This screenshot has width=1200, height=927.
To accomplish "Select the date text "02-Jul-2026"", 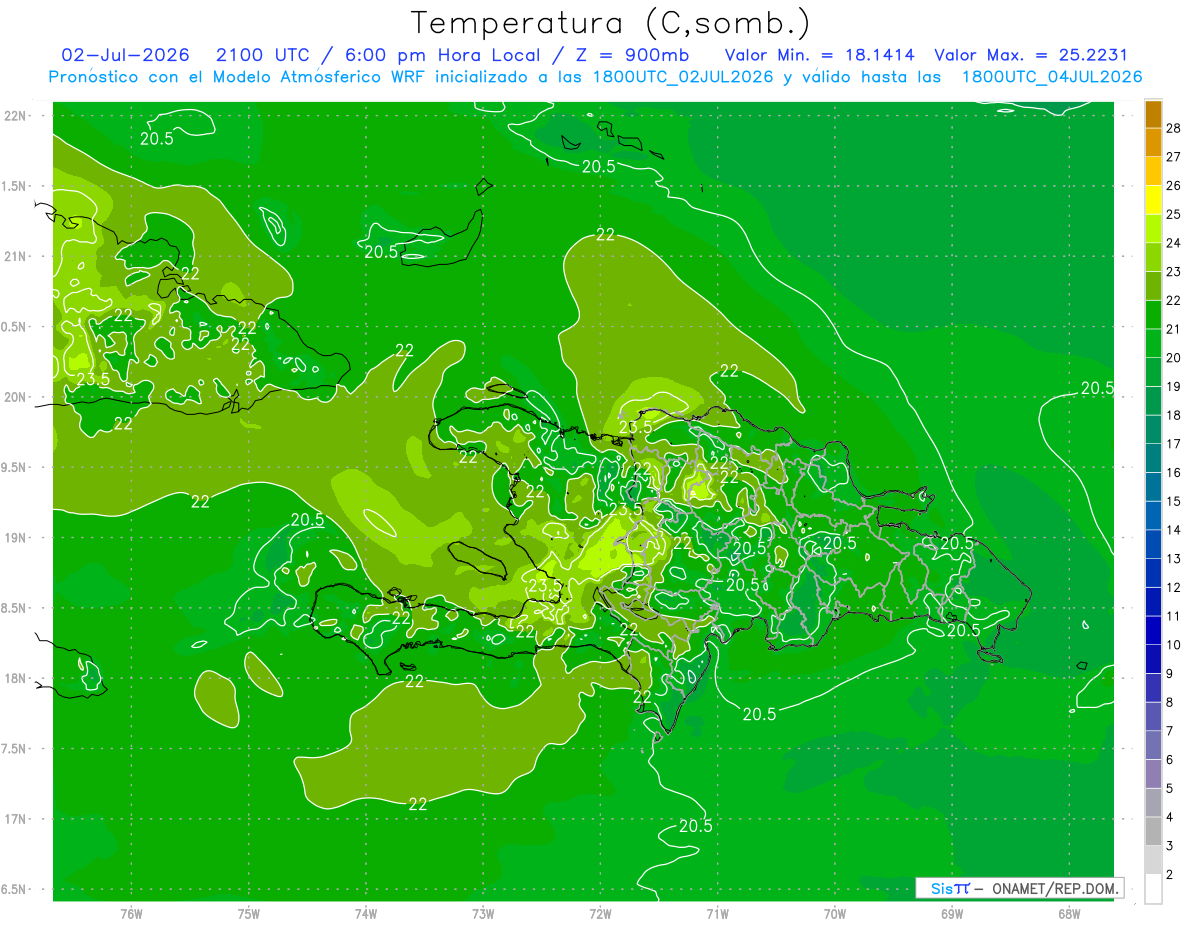I will (125, 55).
